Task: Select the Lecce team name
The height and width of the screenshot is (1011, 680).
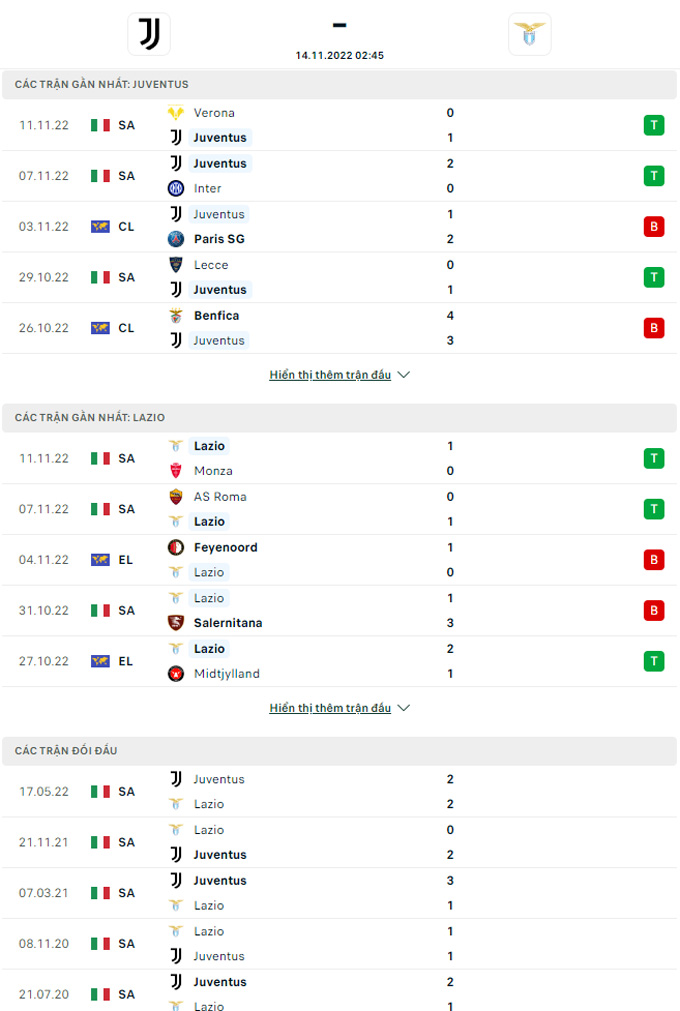Action: 211,265
